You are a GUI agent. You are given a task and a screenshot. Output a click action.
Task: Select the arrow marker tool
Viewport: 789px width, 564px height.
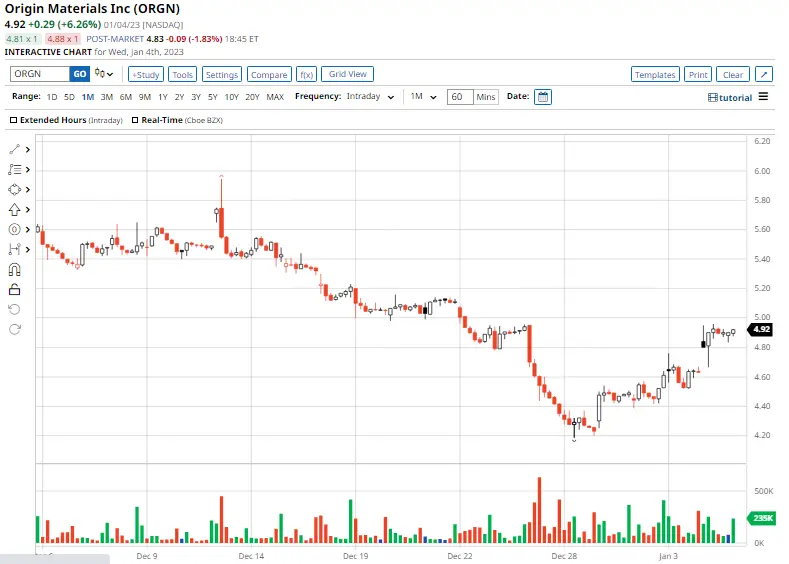point(15,209)
